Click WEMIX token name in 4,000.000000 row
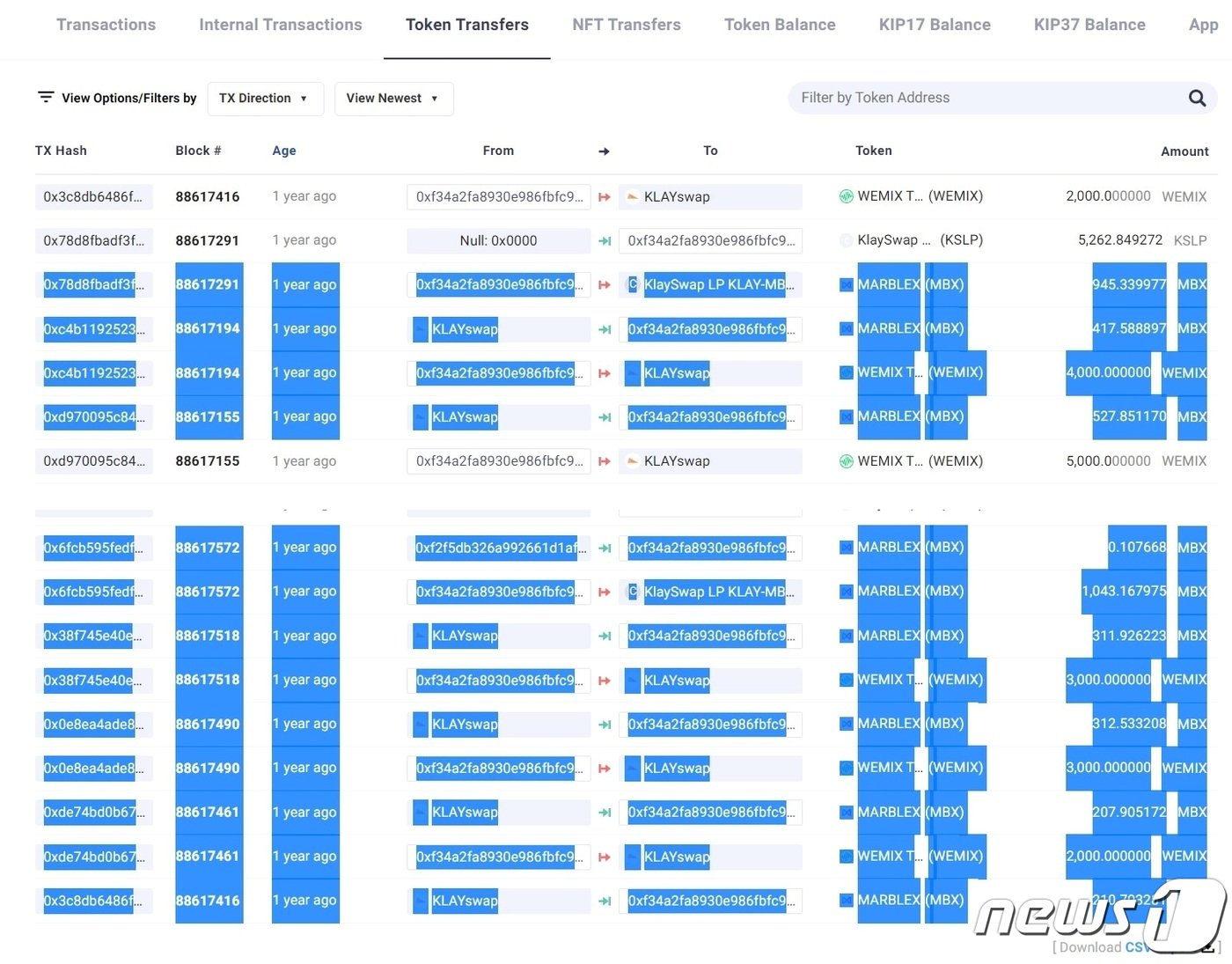The image size is (1232, 964). pos(920,372)
